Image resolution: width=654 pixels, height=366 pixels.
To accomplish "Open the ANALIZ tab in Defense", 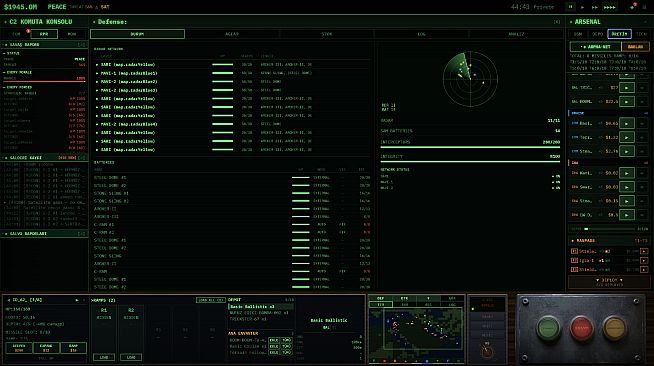I will point(516,34).
